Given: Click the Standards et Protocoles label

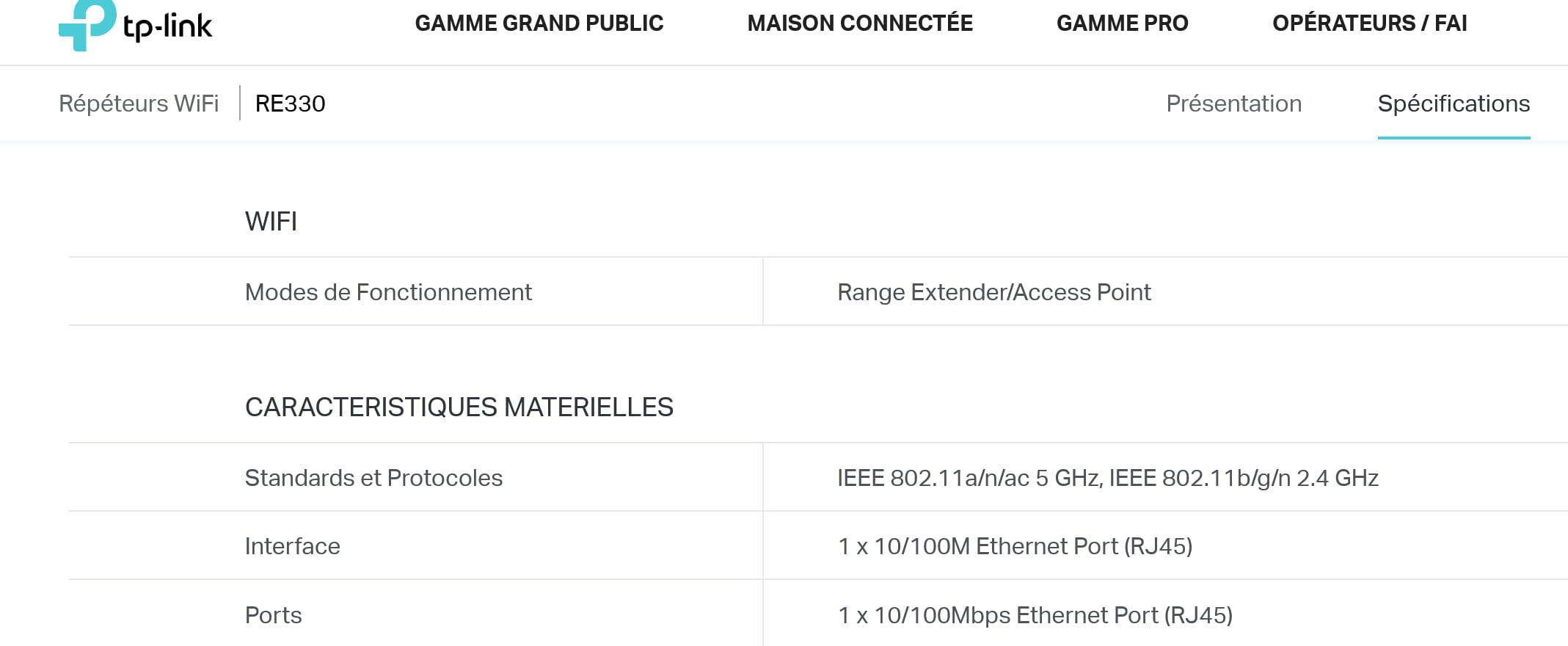Looking at the screenshot, I should [x=373, y=478].
